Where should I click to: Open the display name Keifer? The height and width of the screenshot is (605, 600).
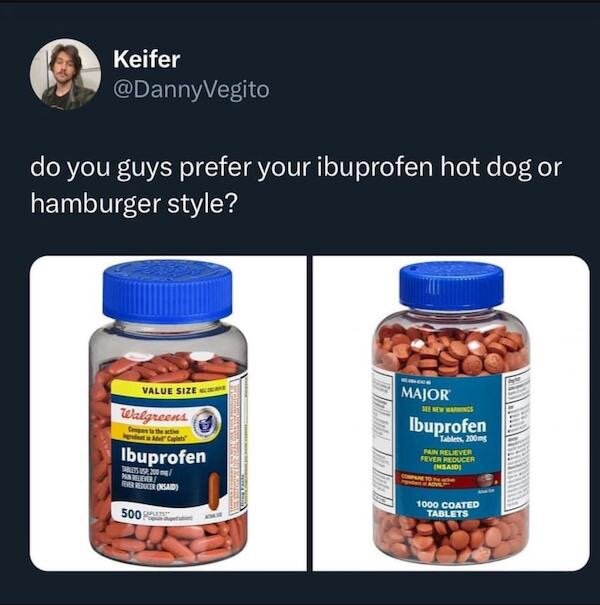147,59
